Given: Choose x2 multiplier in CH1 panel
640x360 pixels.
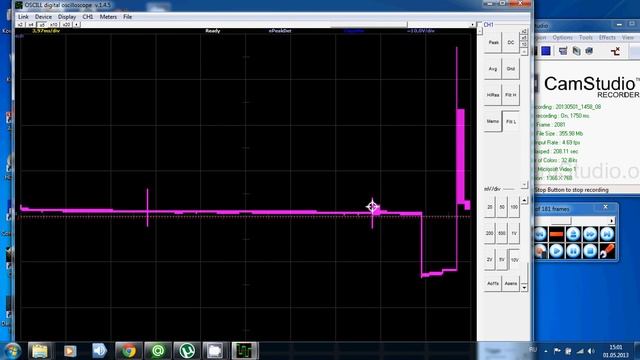Looking at the screenshot, I should coord(524,31).
